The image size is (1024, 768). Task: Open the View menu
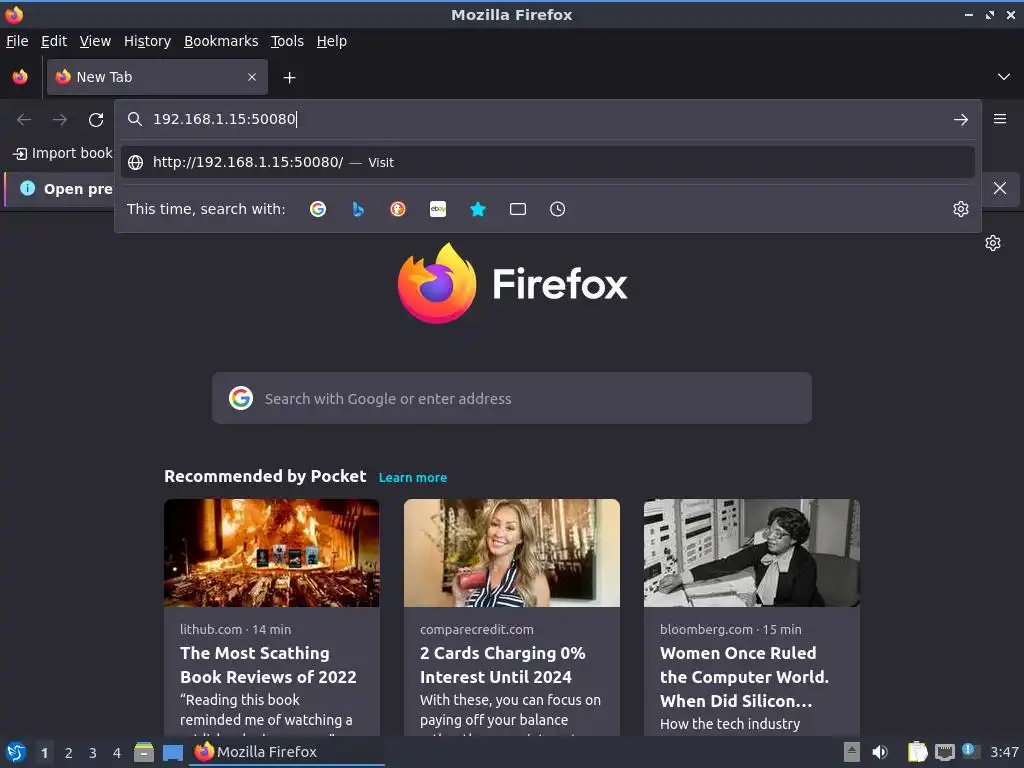pyautogui.click(x=95, y=41)
